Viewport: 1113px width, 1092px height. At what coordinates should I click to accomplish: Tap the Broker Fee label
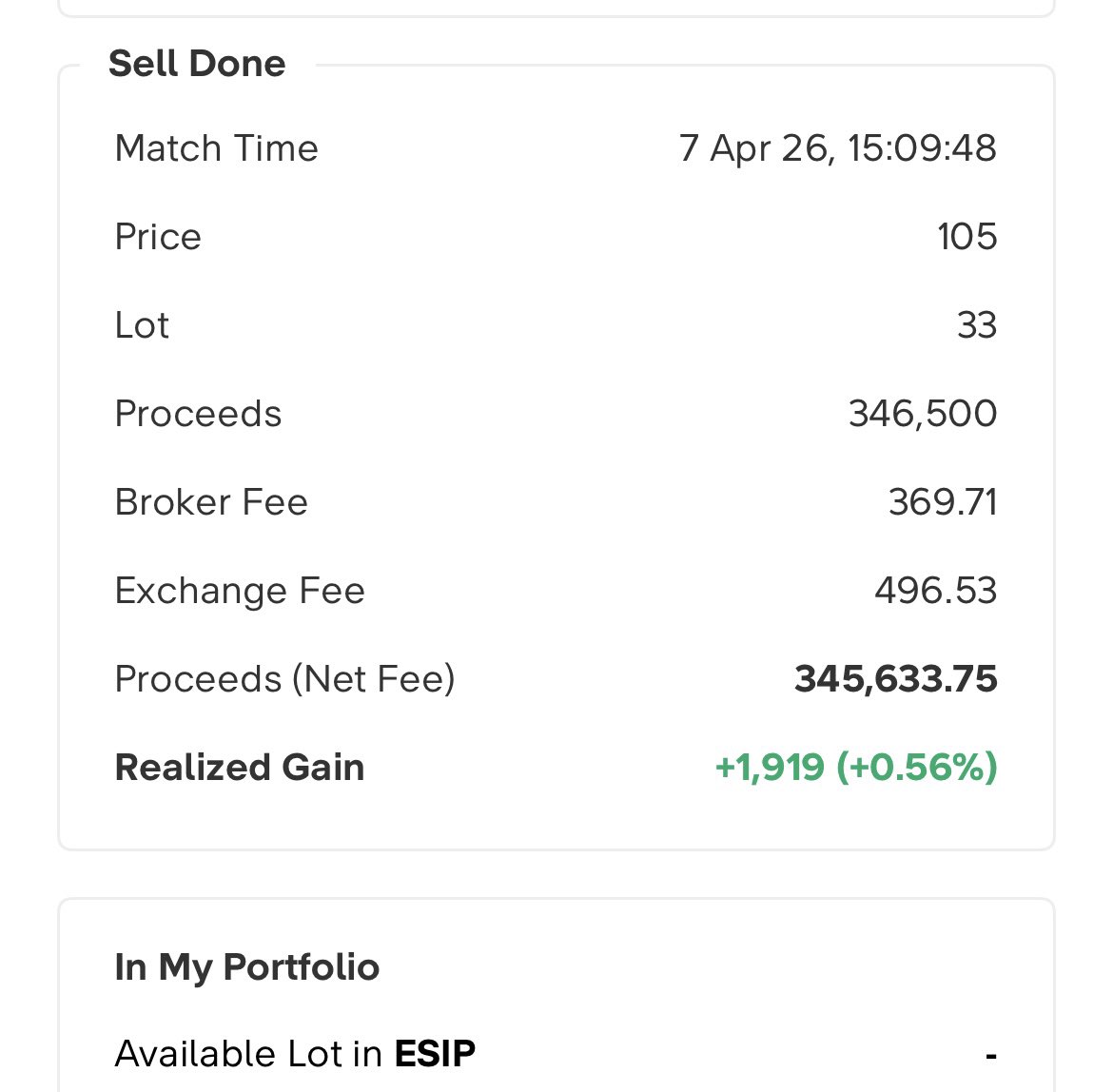211,502
